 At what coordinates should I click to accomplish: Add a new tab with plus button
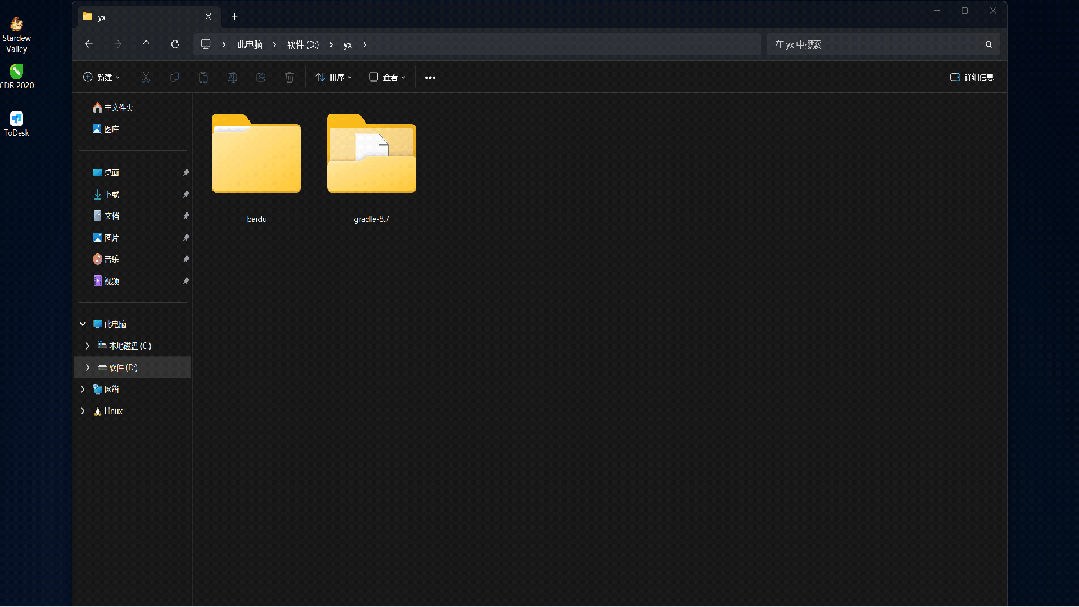(x=234, y=17)
